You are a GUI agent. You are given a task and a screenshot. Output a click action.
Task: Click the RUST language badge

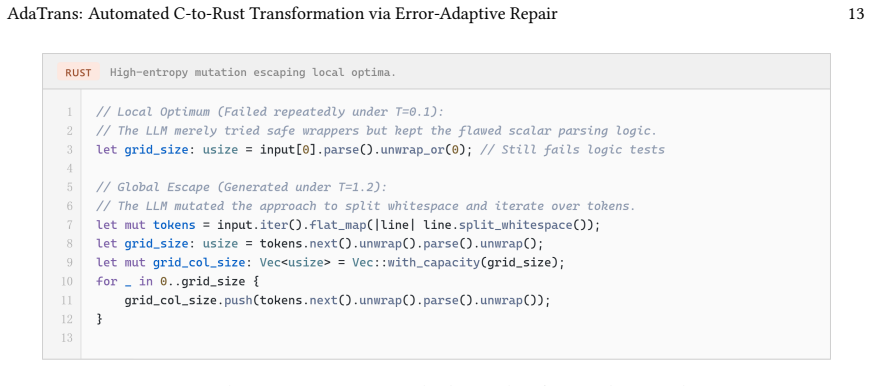(78, 73)
